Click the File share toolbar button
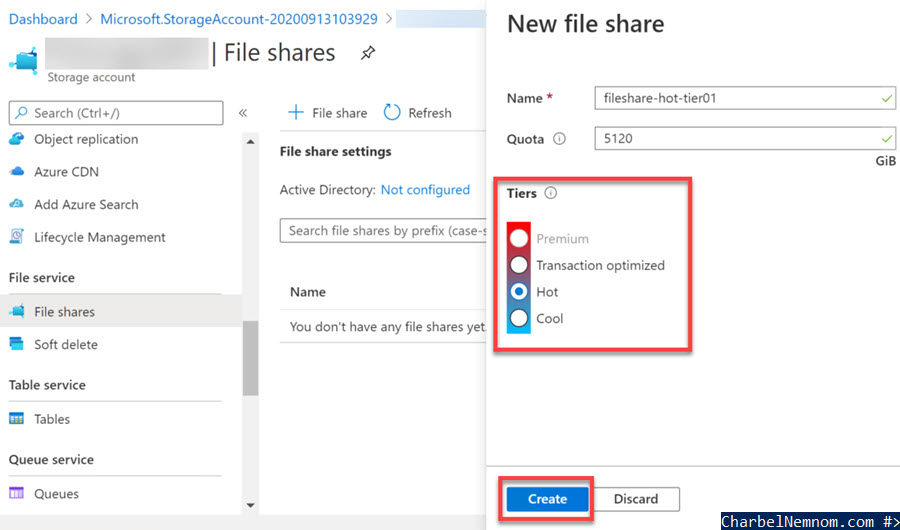Viewport: 900px width, 530px height. tap(328, 113)
